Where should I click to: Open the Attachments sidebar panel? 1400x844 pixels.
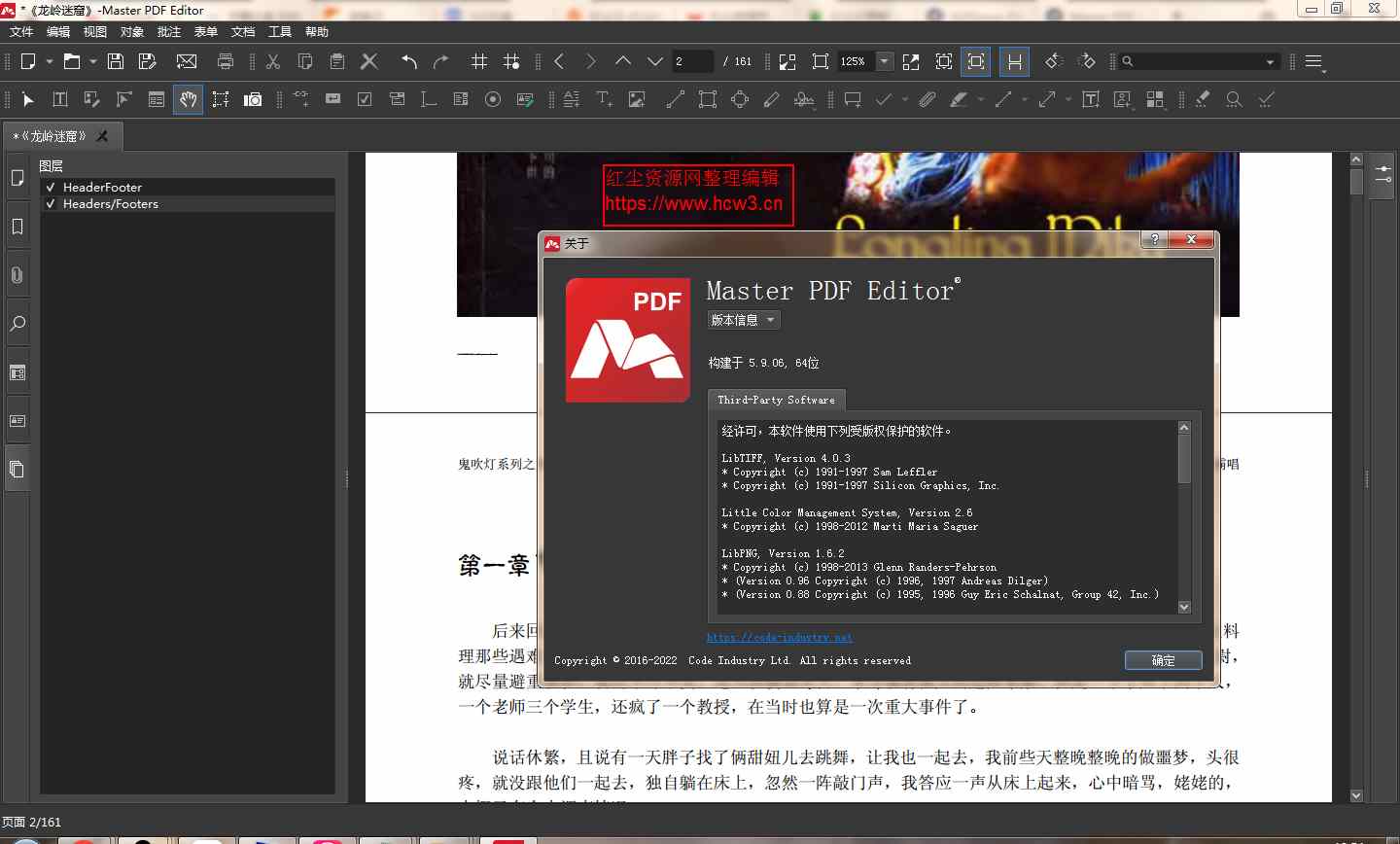[x=17, y=274]
